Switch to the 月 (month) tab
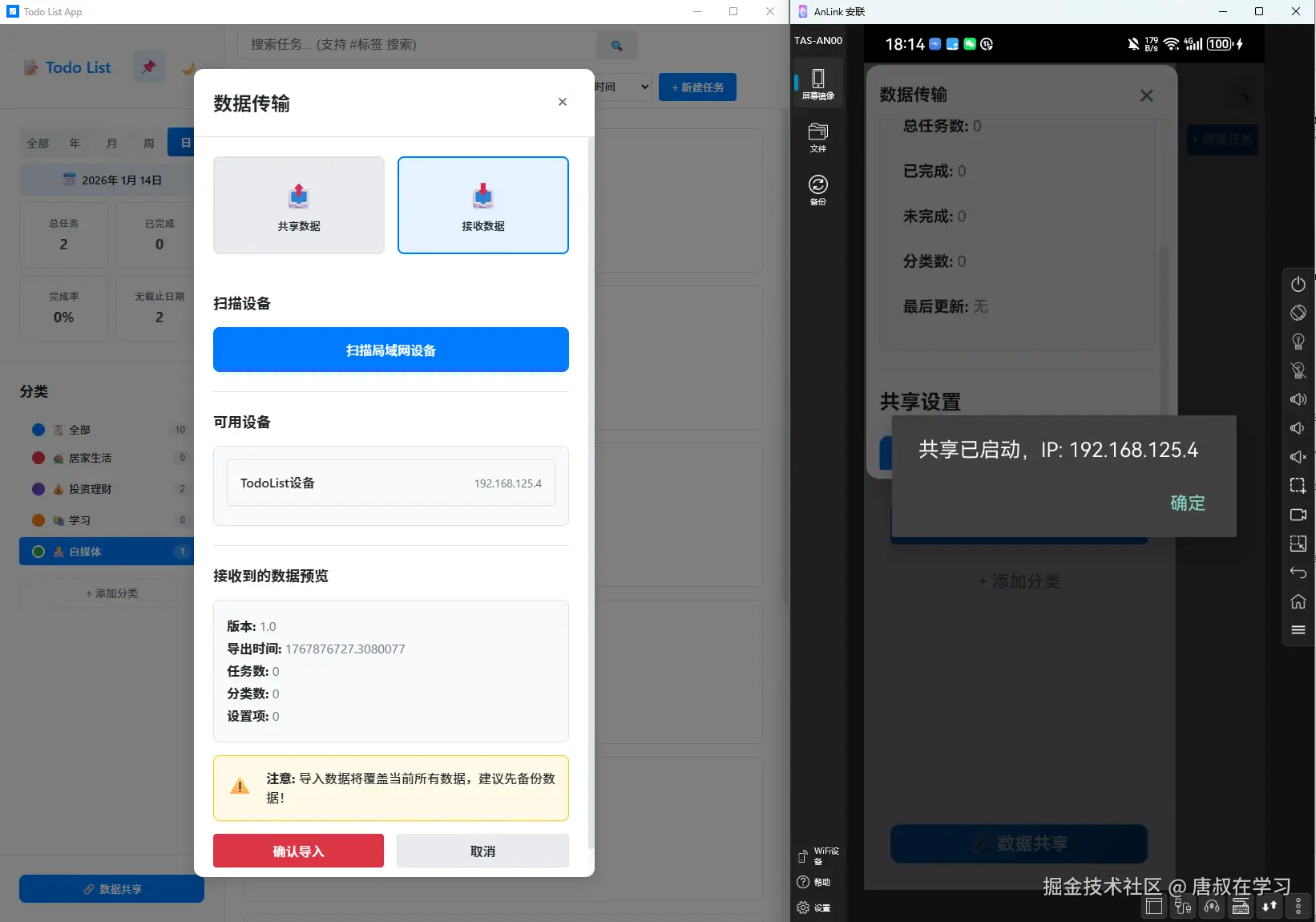The image size is (1316, 922). (111, 143)
